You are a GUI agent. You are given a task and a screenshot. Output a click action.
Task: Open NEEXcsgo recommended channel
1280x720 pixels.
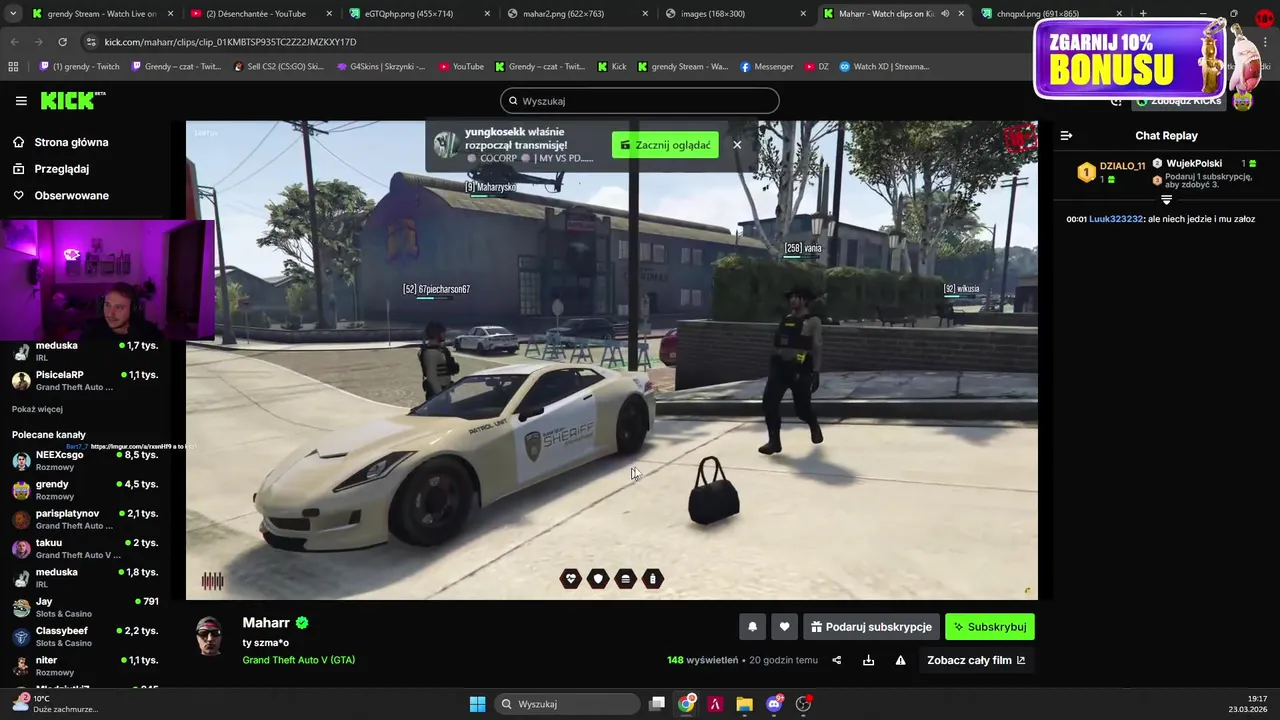[85, 460]
